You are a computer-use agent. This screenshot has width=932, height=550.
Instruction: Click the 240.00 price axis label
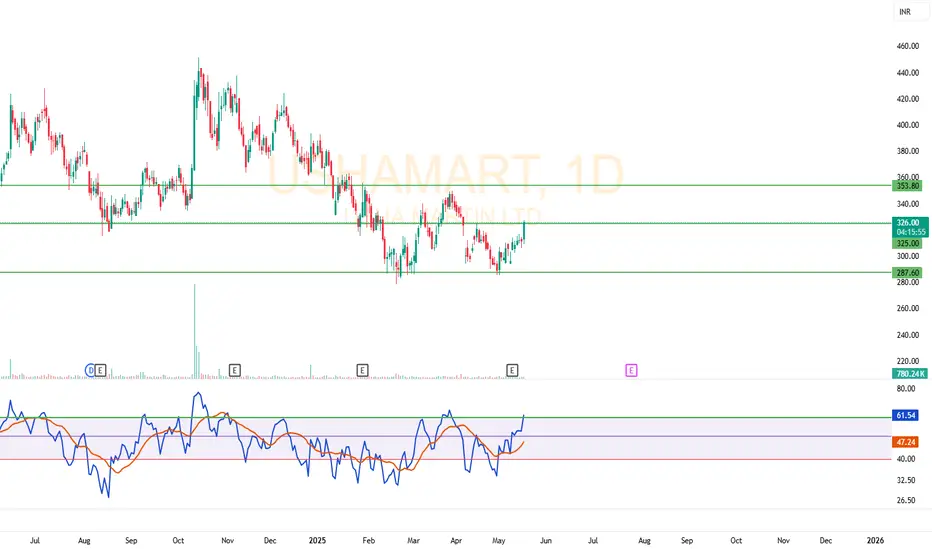[908, 335]
